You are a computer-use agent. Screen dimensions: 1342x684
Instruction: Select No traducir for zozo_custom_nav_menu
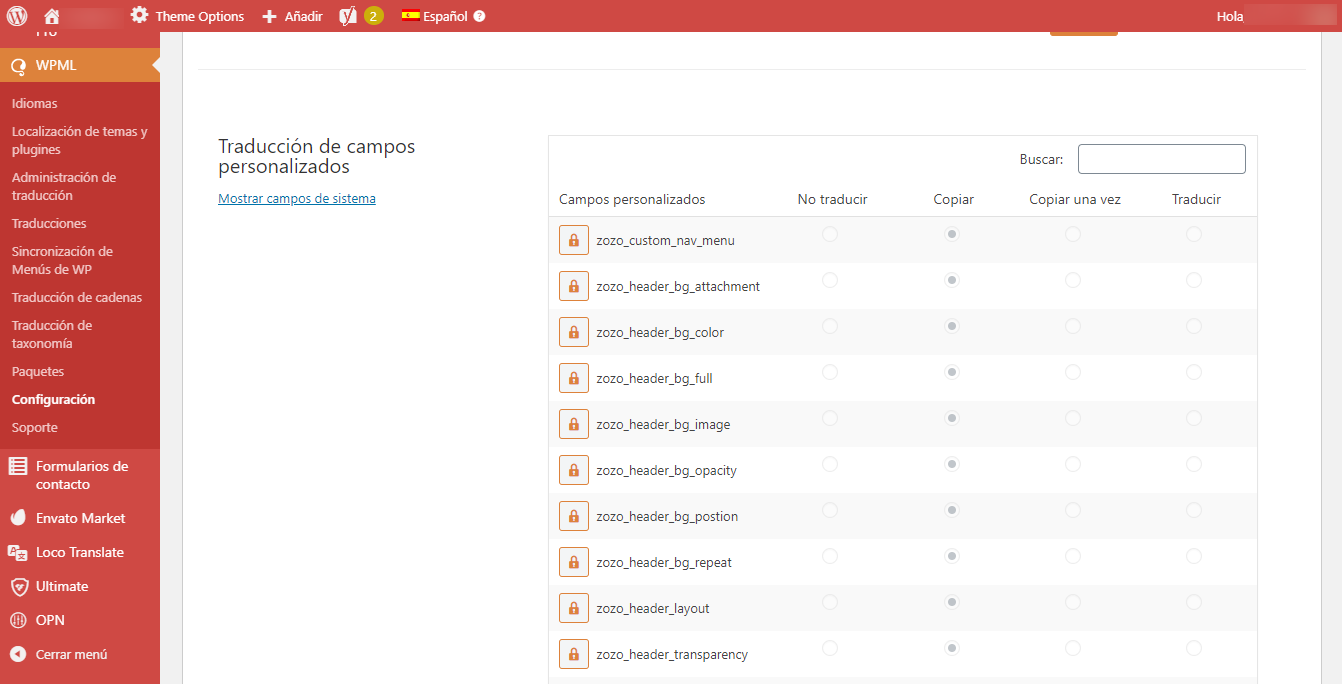830,234
